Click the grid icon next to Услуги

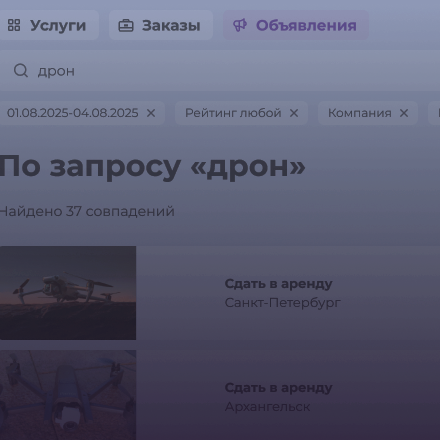click(x=14, y=25)
